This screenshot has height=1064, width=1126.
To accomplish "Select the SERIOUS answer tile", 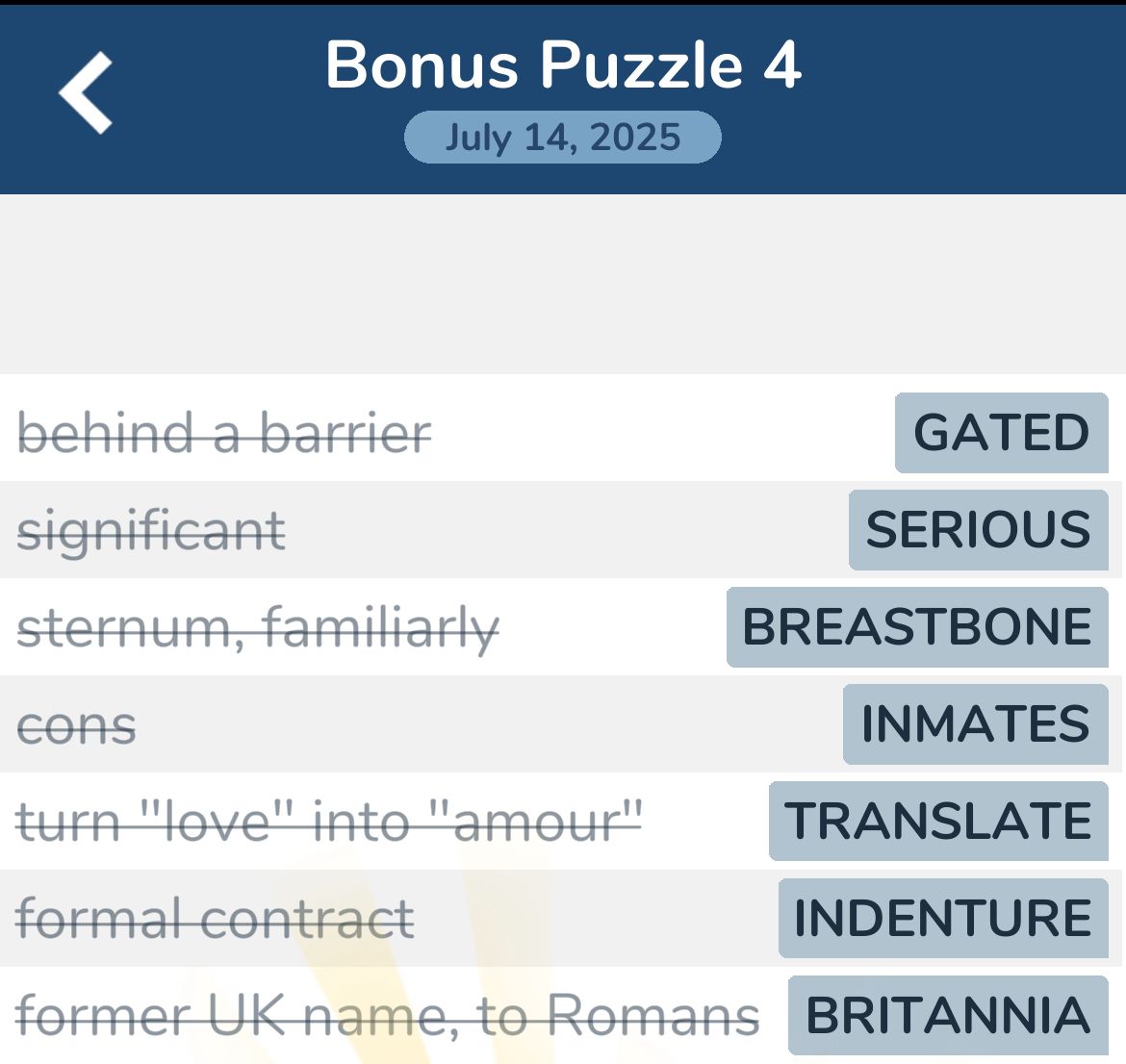I will pos(978,530).
